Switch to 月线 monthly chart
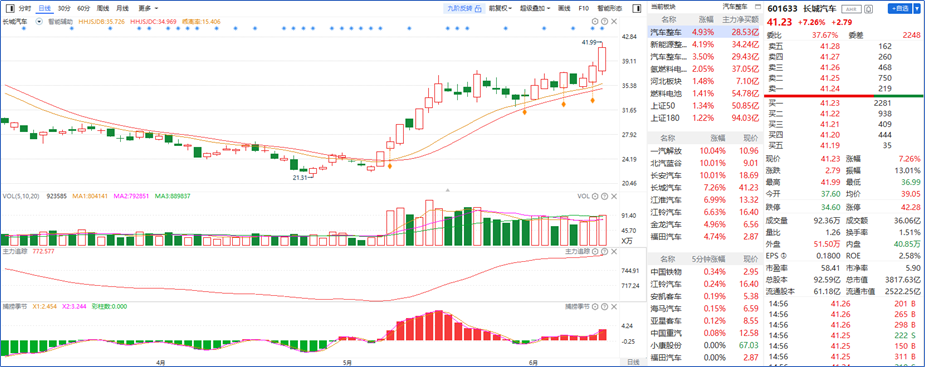The height and width of the screenshot is (367, 925). pyautogui.click(x=122, y=8)
